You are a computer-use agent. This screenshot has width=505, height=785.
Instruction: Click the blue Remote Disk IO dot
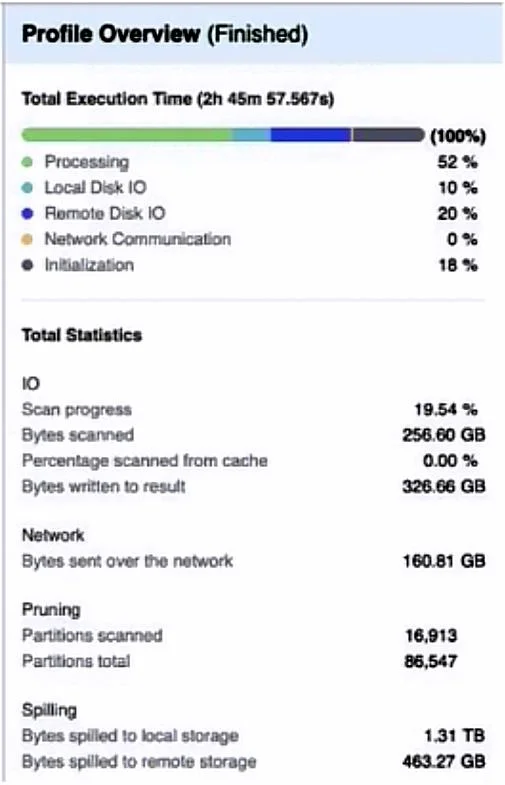tap(27, 214)
